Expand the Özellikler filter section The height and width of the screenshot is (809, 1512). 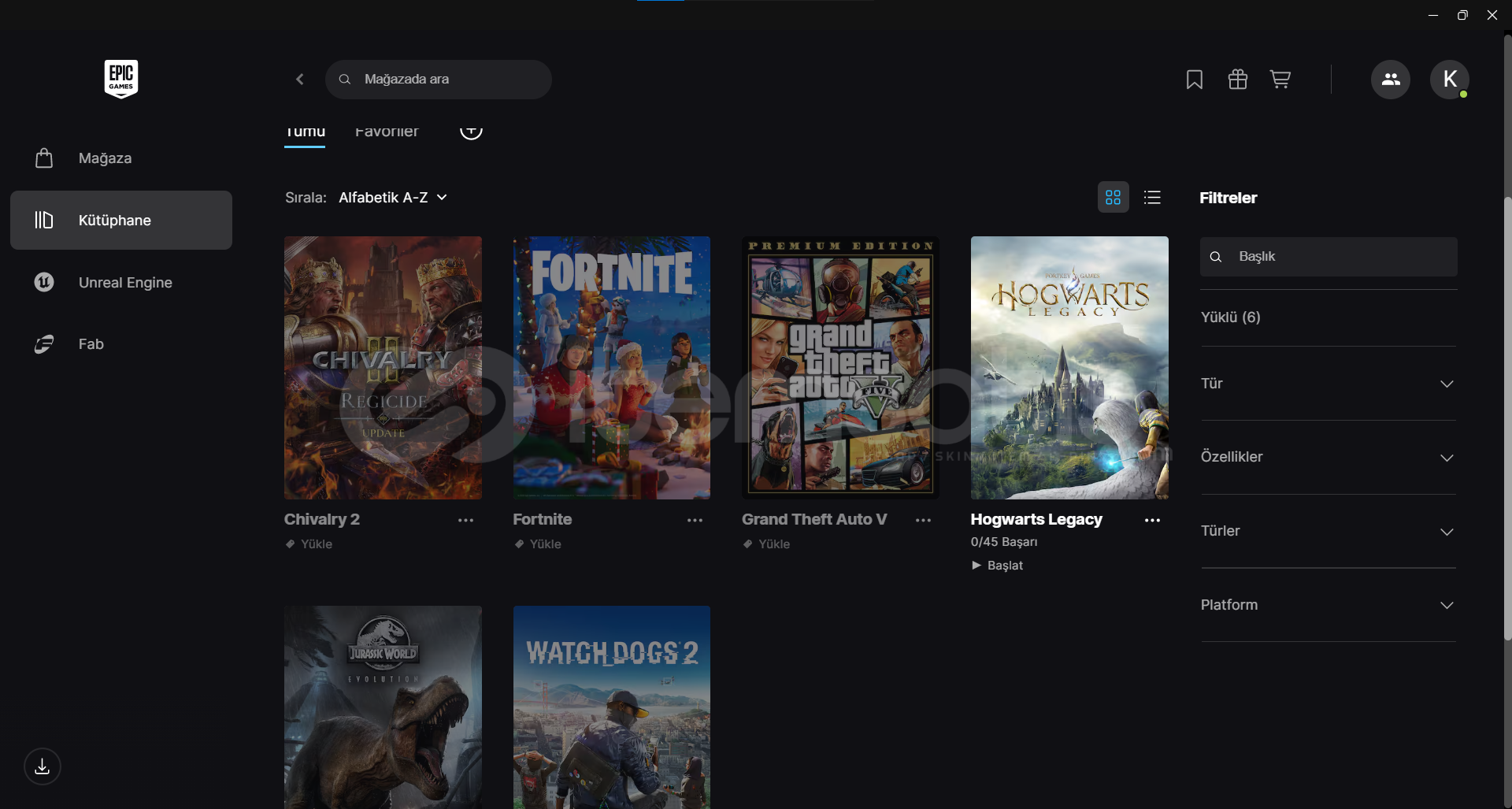click(1328, 457)
